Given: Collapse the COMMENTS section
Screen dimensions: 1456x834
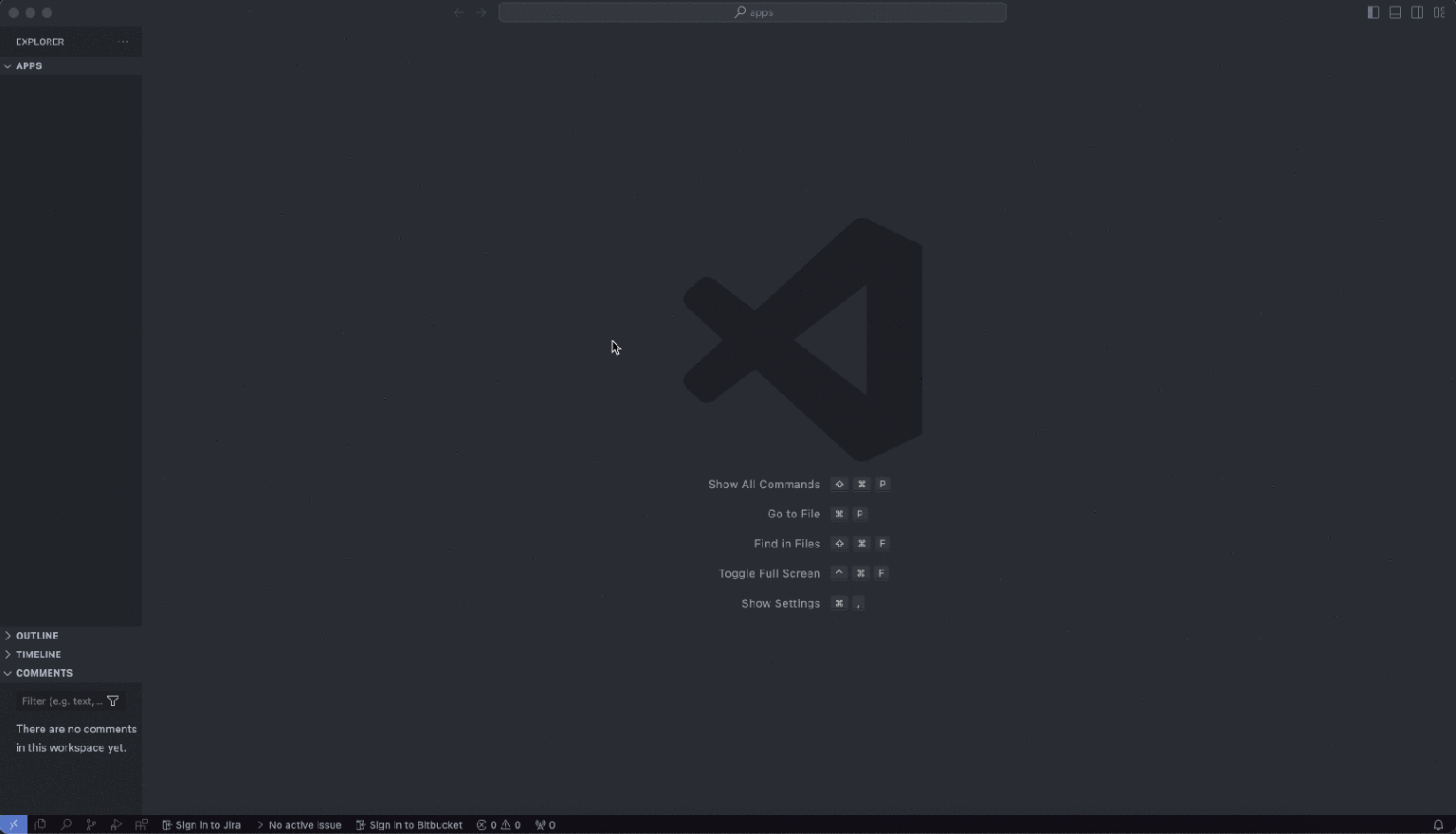Looking at the screenshot, I should (71, 673).
